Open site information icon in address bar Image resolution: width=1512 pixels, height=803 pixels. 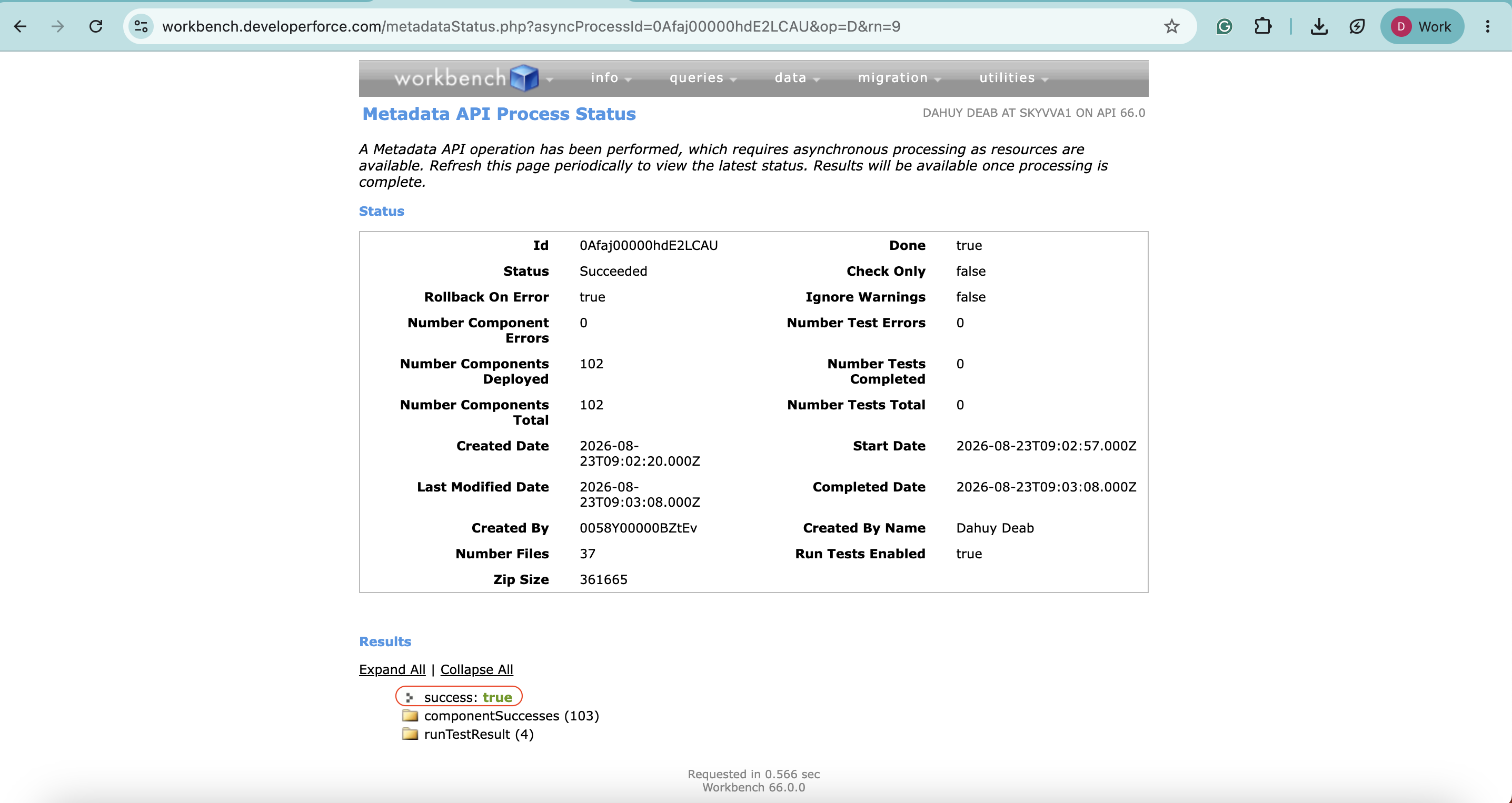coord(141,26)
